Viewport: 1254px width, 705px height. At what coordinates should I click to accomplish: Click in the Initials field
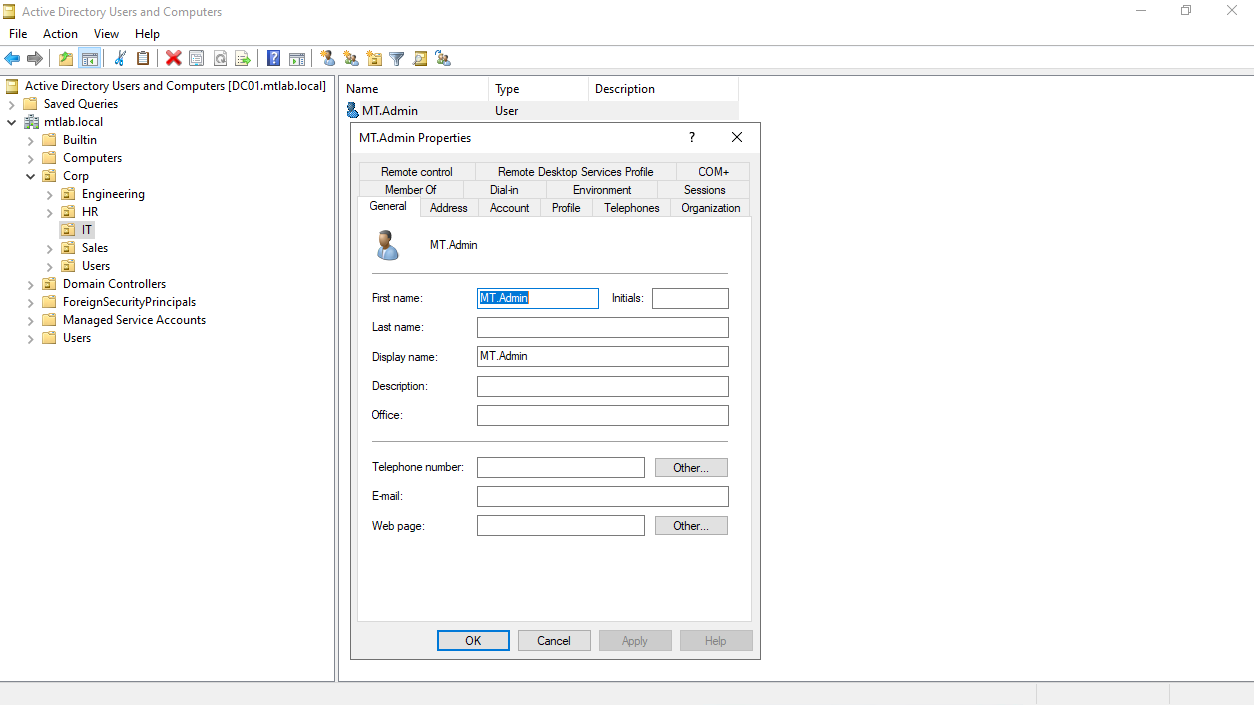(x=690, y=298)
